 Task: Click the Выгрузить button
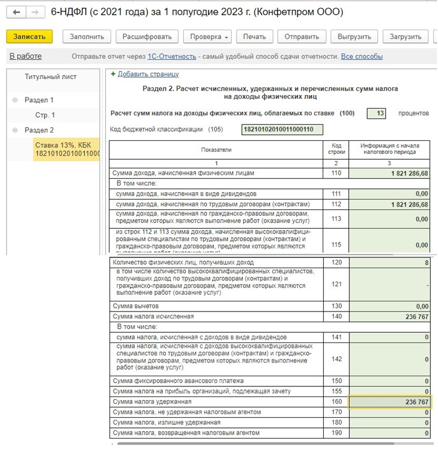[354, 37]
